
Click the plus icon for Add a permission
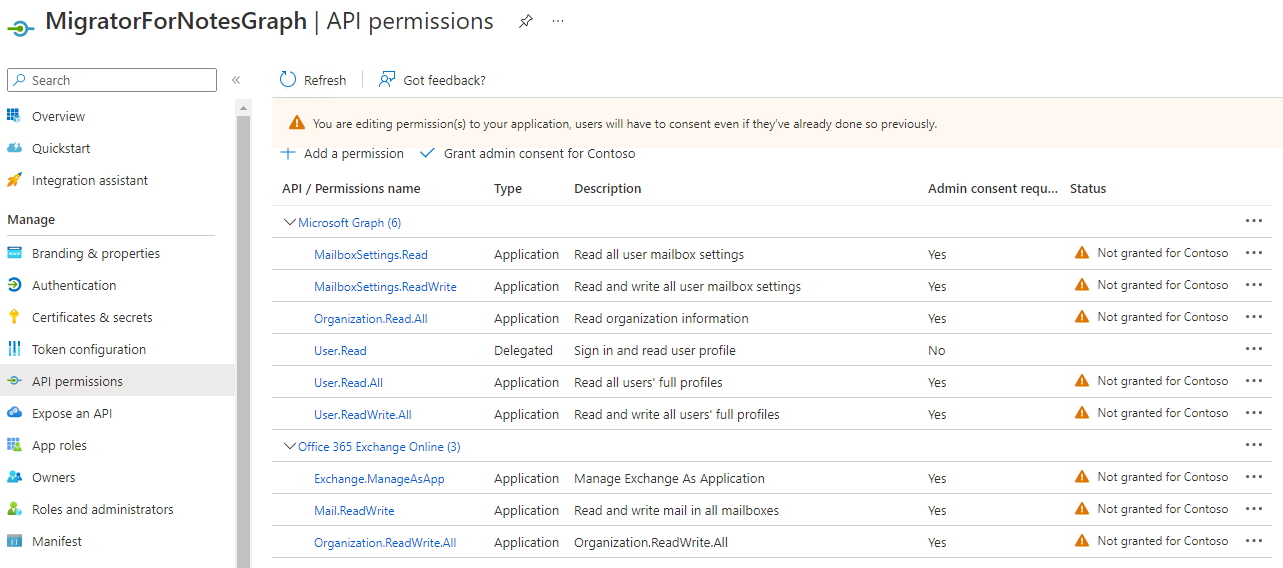coord(288,153)
